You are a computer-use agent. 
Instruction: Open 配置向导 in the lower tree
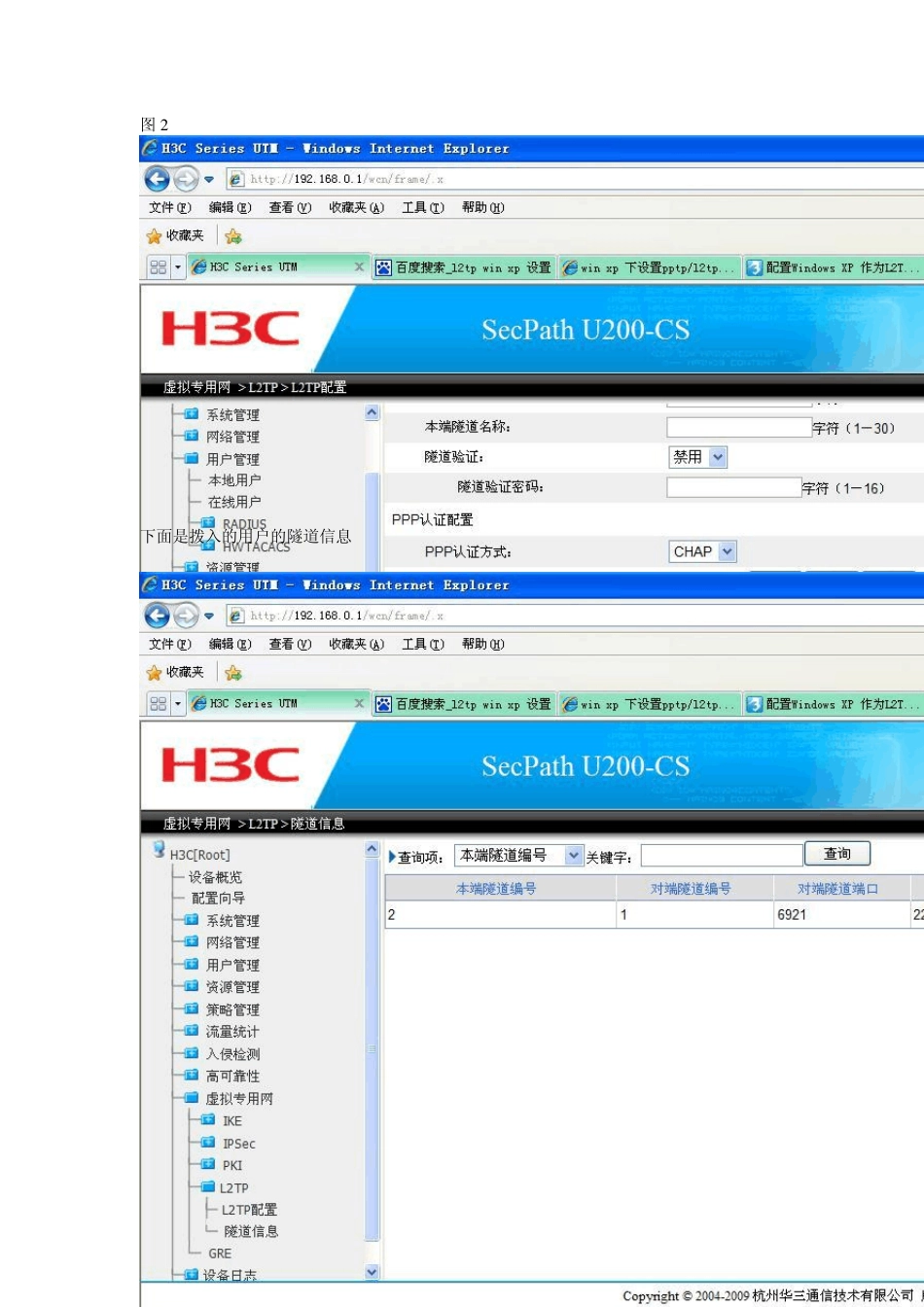coord(219,899)
